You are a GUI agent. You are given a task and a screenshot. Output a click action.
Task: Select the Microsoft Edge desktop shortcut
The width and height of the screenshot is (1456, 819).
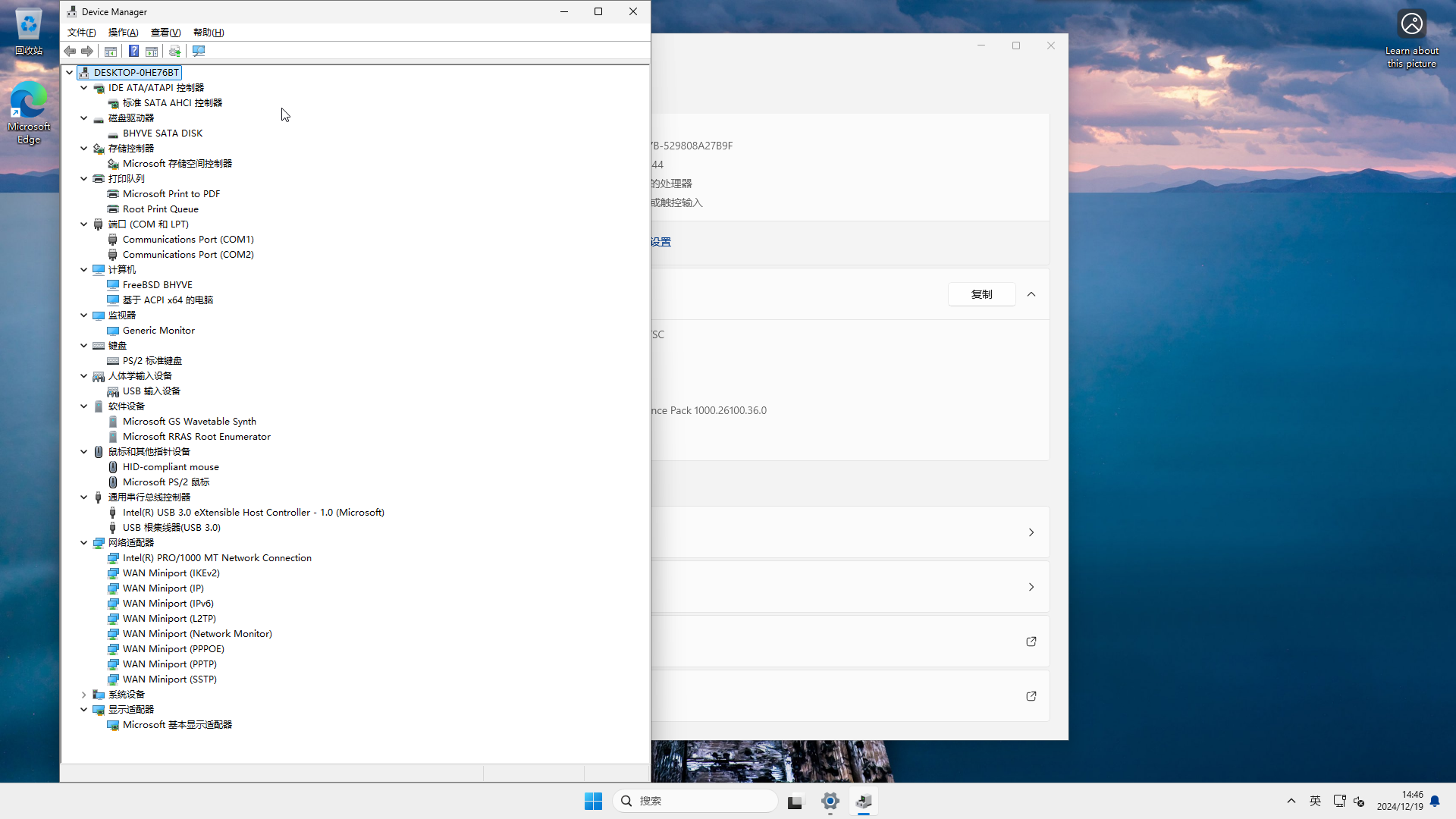29,112
